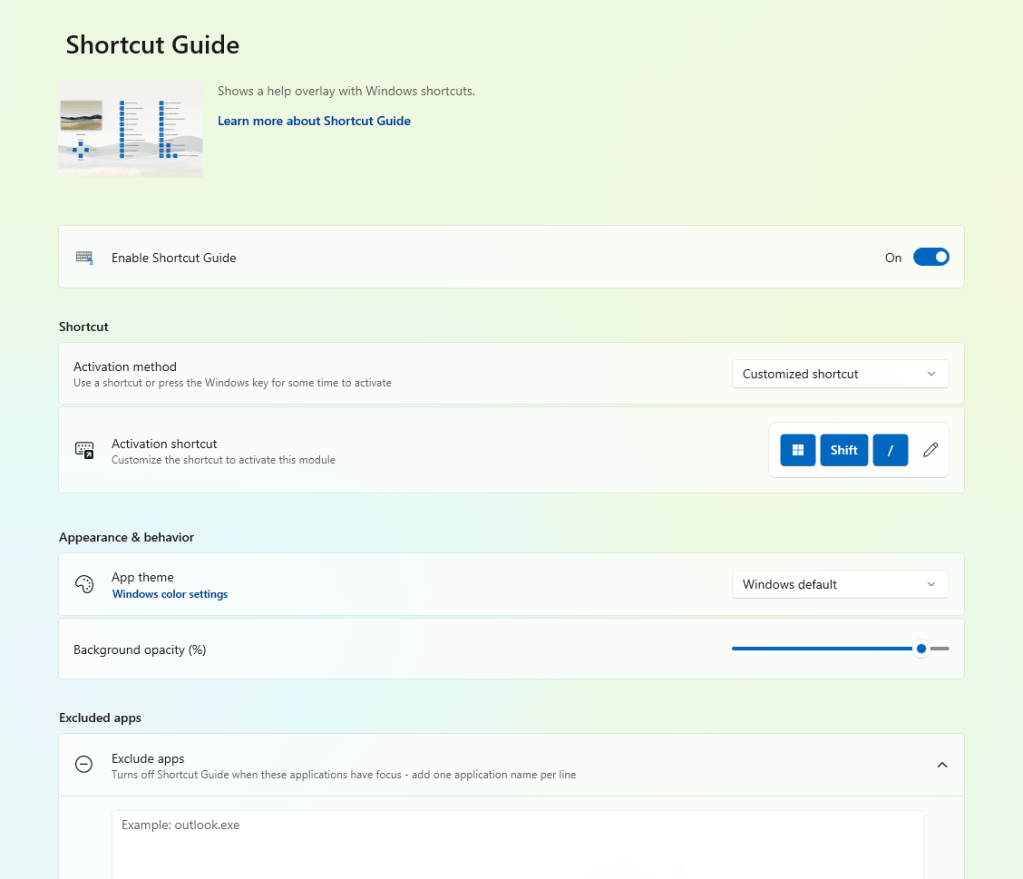Viewport: 1023px width, 879px height.
Task: Click the Appearance & behavior heading
Action: point(127,537)
